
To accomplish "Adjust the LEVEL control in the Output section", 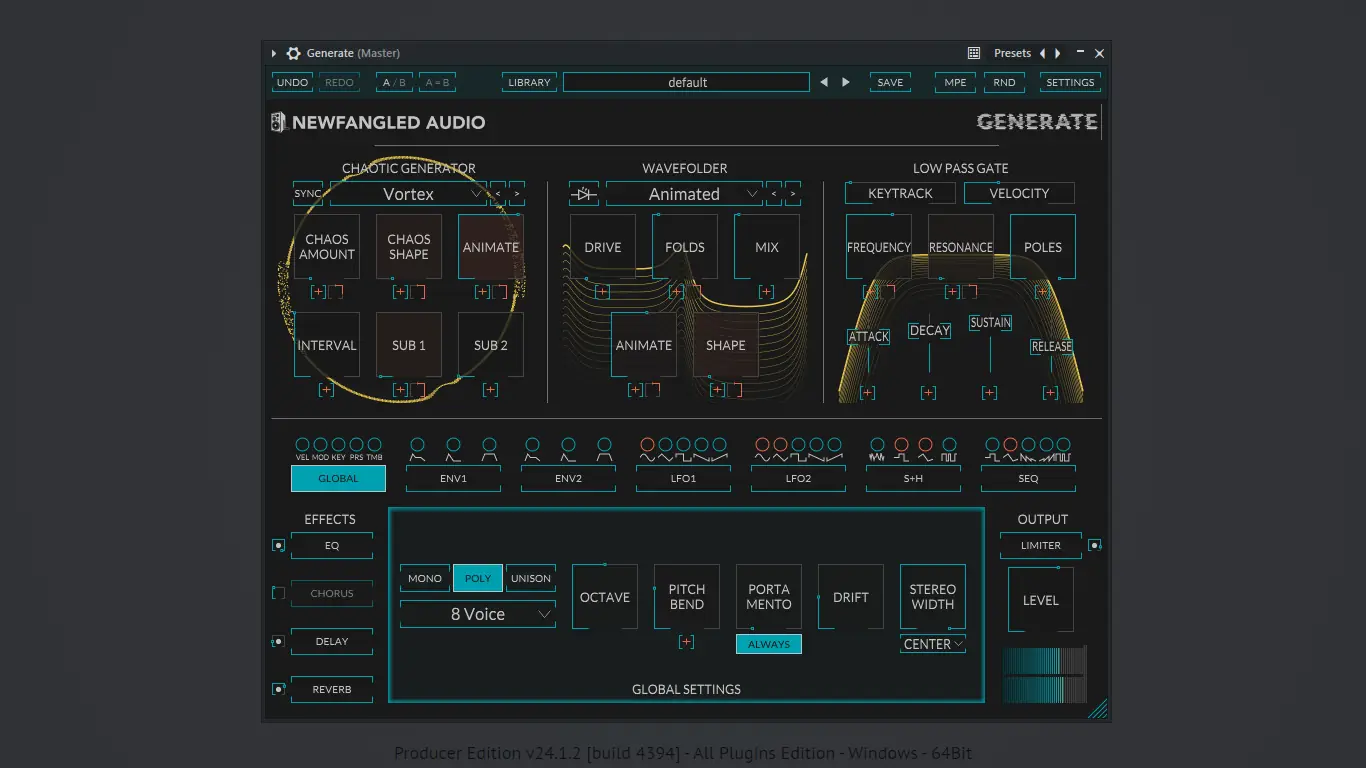I will (1040, 599).
